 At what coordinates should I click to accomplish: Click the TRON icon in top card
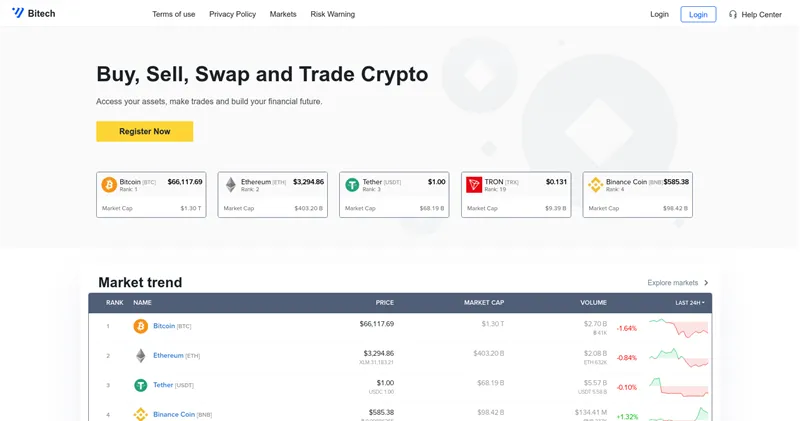(474, 185)
